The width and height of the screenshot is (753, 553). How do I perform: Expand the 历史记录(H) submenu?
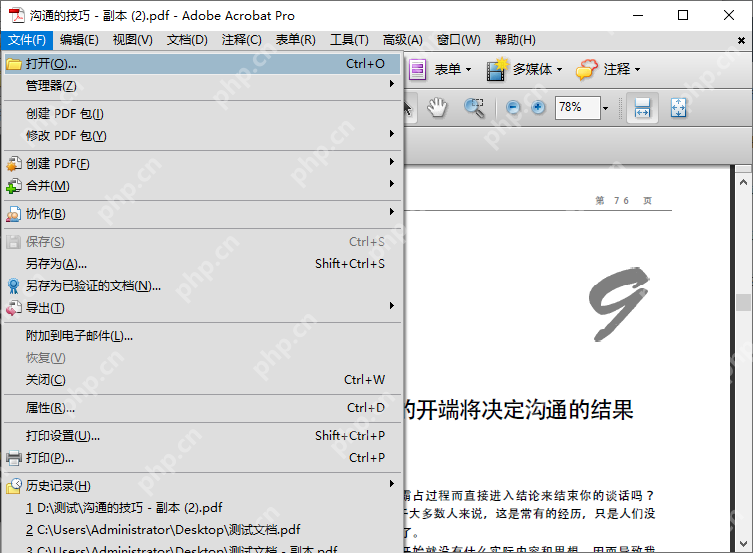point(202,485)
